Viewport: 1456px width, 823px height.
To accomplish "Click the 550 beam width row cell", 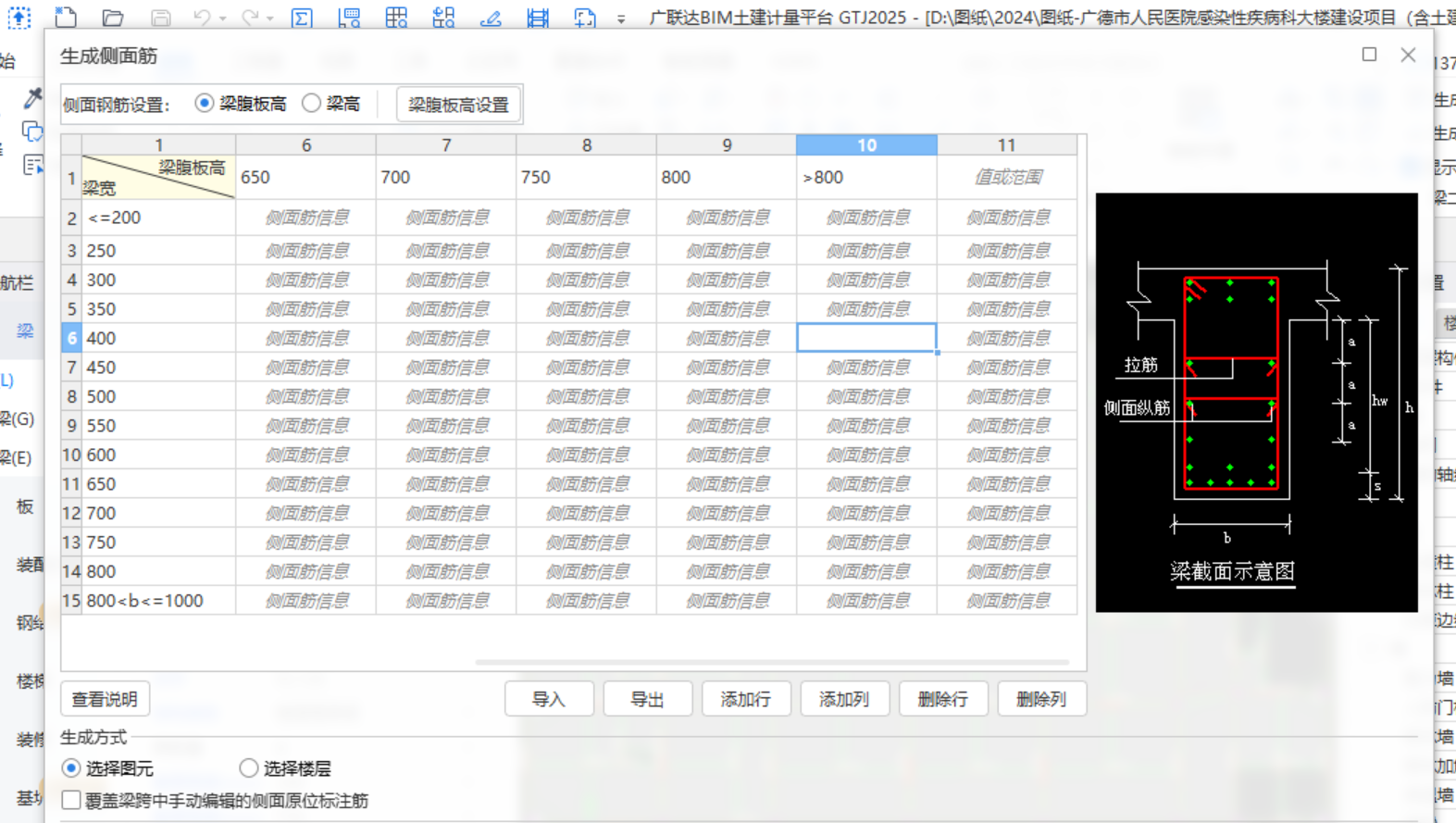I will [158, 426].
